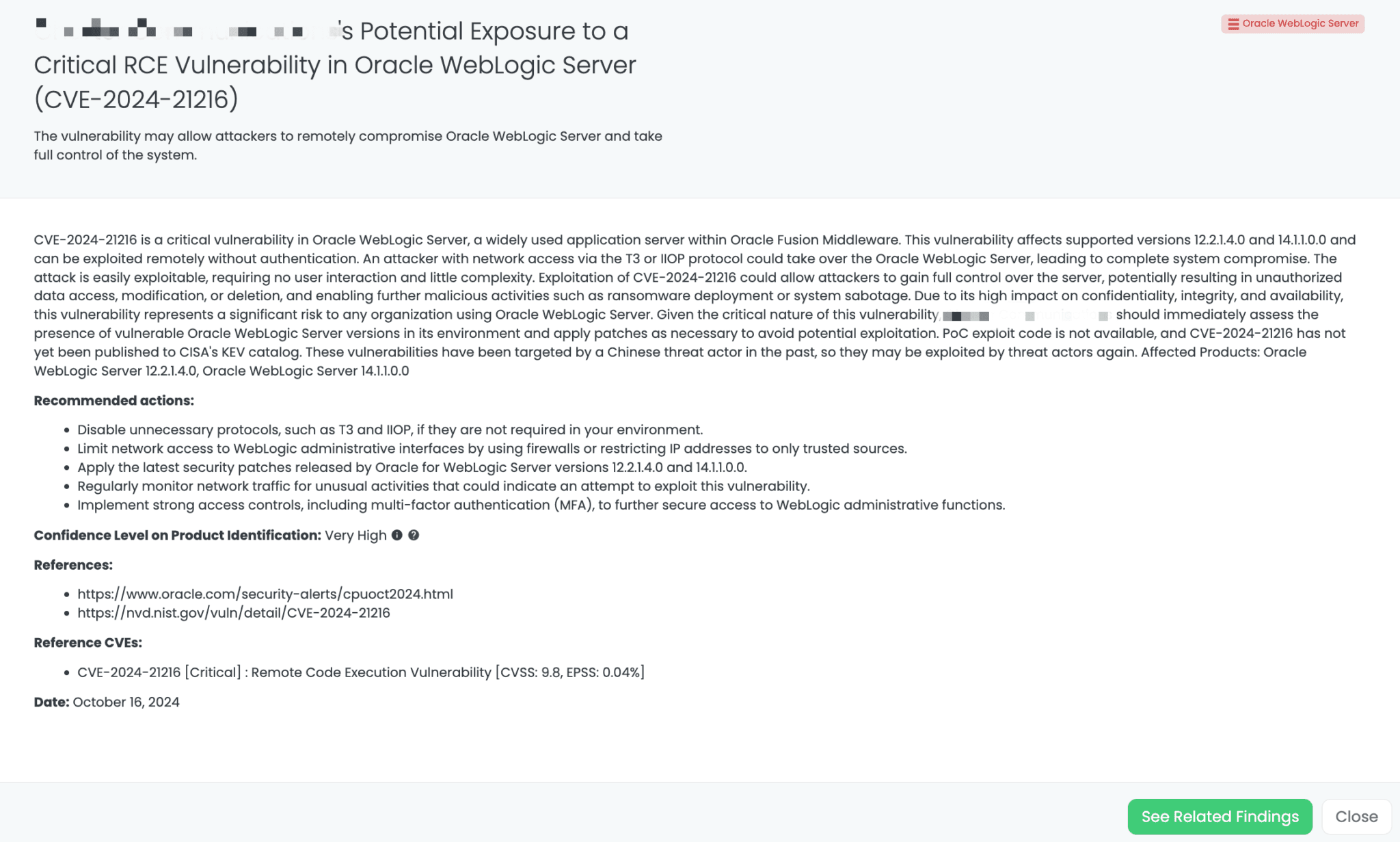The height and width of the screenshot is (842, 1400).
Task: Dismiss the finding with the Close button
Action: [1356, 816]
